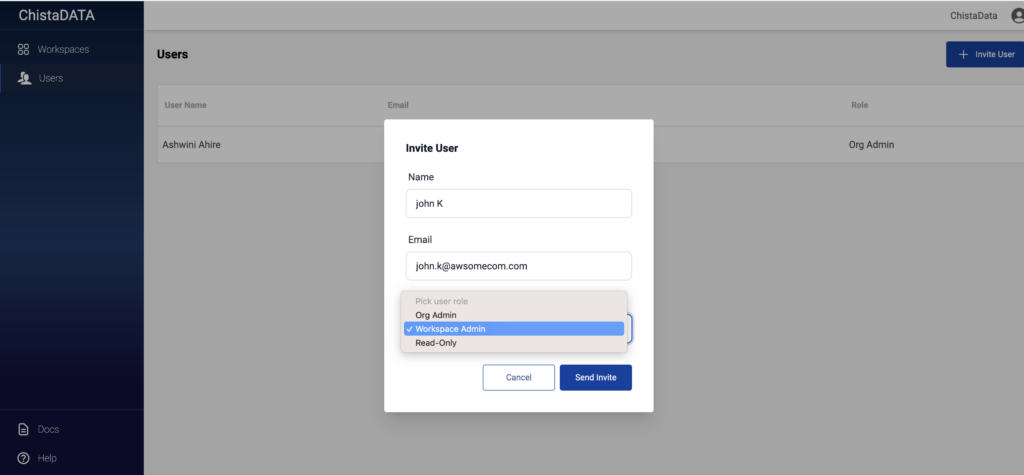This screenshot has width=1024, height=475.
Task: Click the Invite User dialog title
Action: 432,148
